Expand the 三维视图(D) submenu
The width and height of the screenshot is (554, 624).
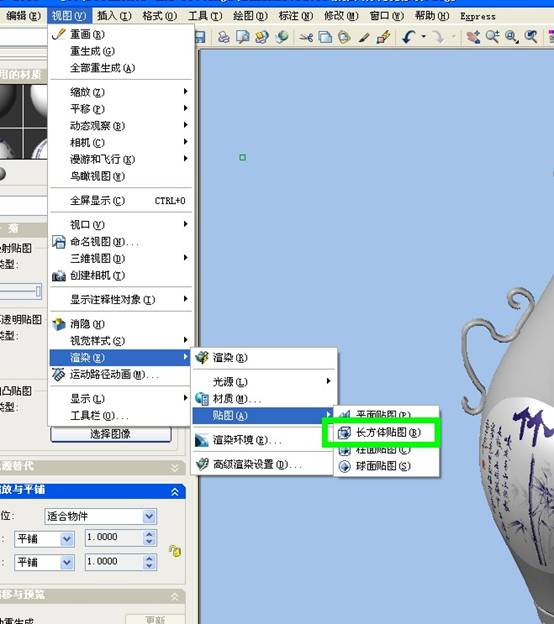pyautogui.click(x=120, y=258)
